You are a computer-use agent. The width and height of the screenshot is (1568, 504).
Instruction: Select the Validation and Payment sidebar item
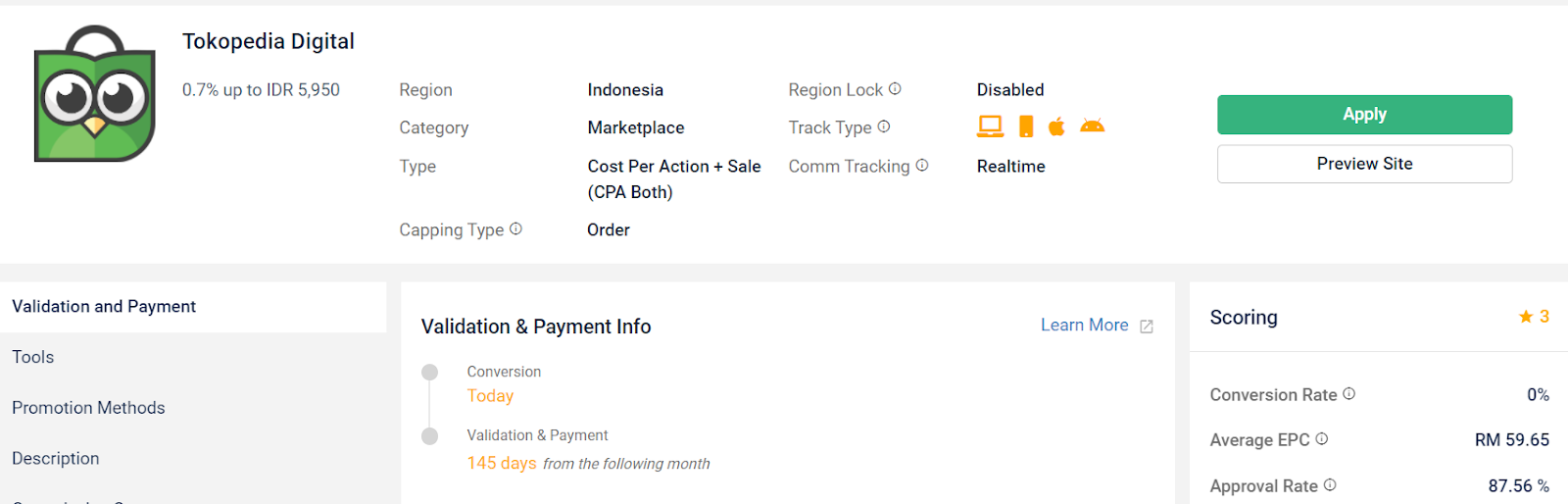point(193,307)
